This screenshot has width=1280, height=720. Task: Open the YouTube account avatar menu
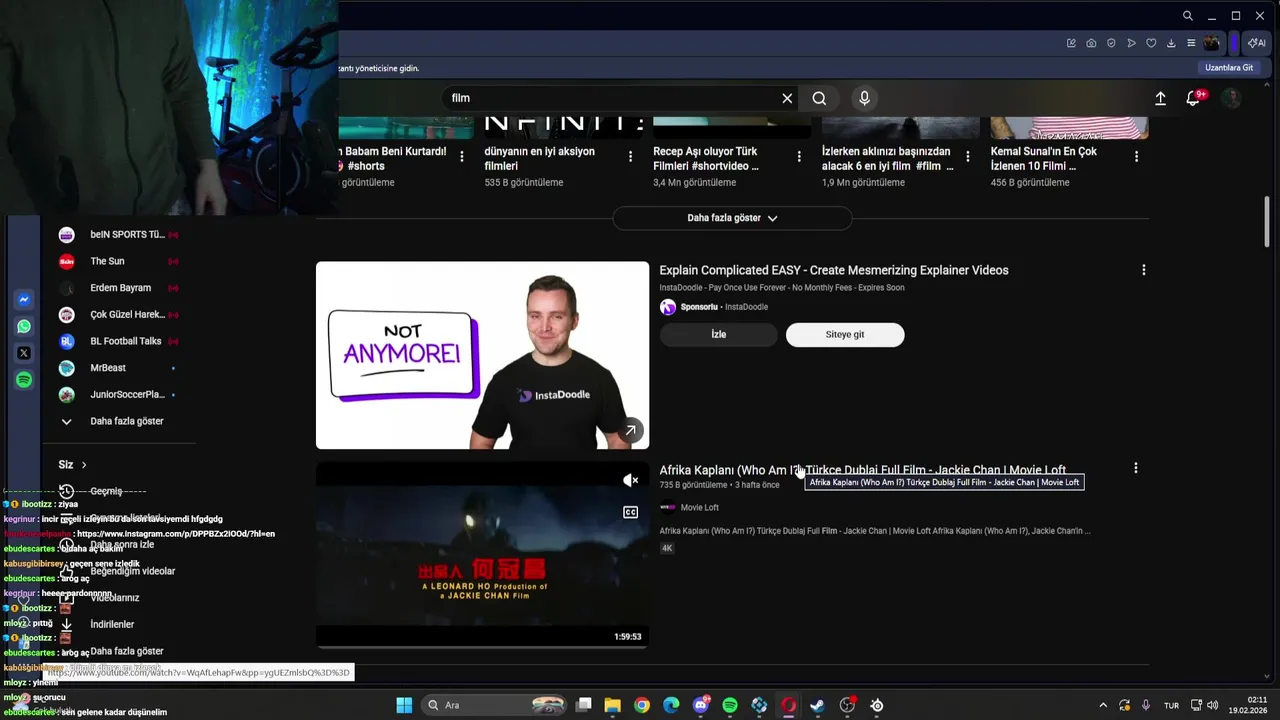(1232, 98)
